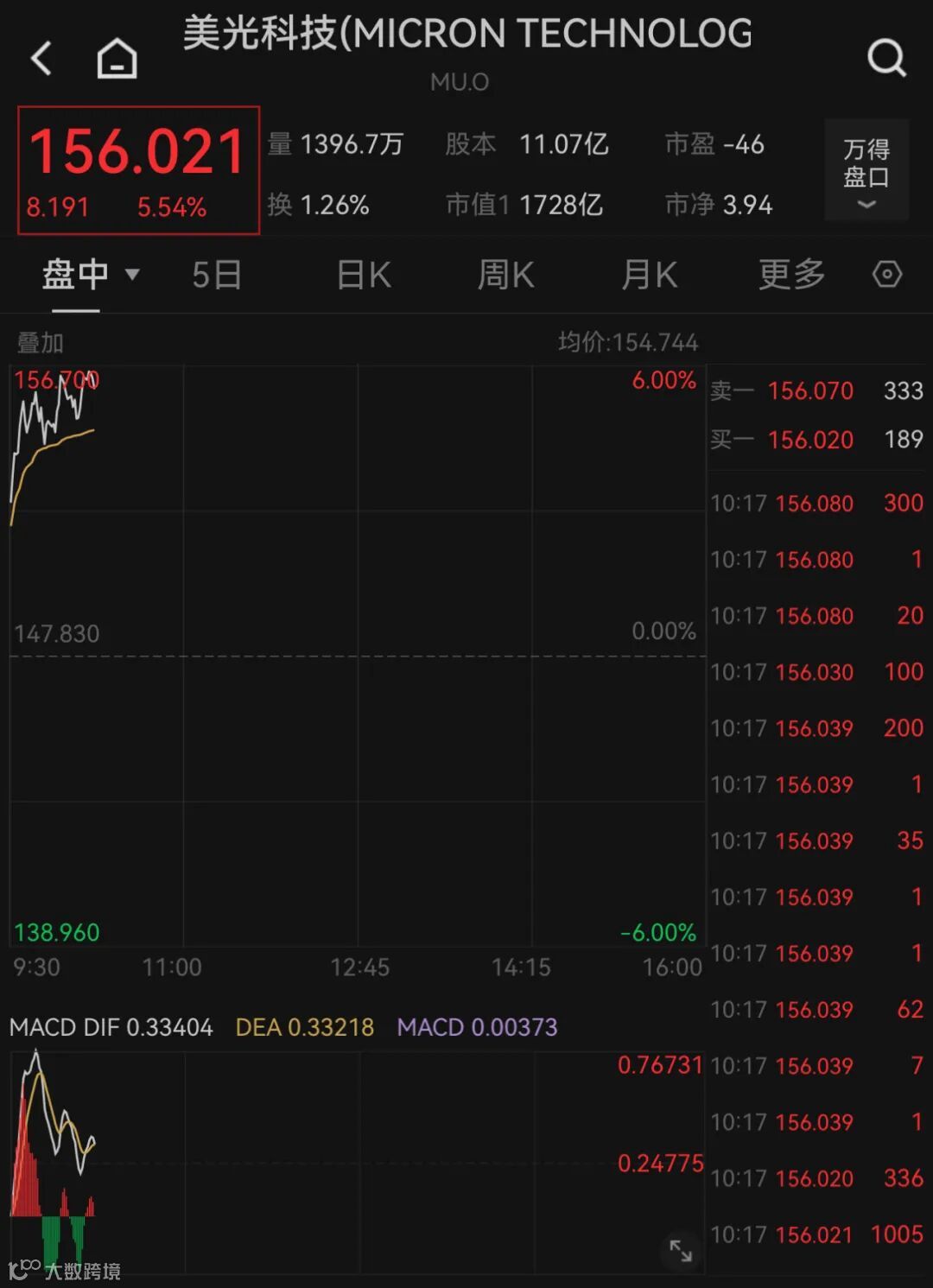Tap current price 156.021 box
This screenshot has height=1288, width=933.
[x=138, y=170]
